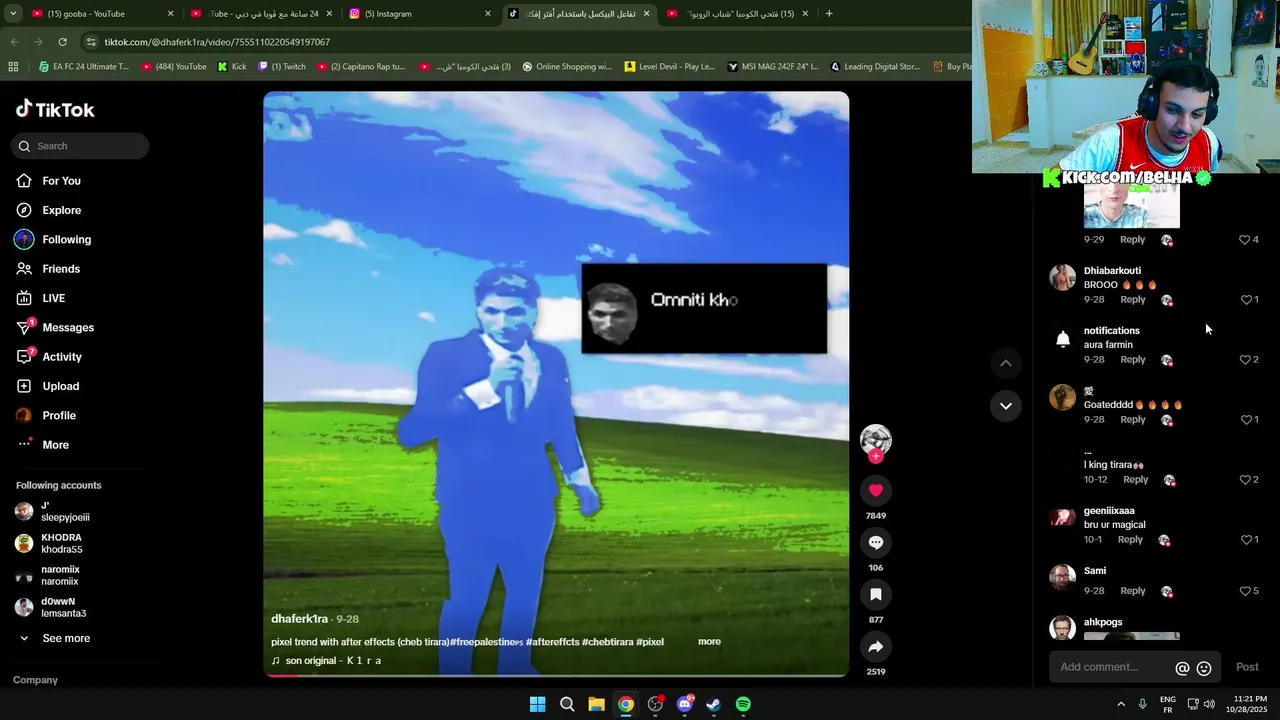Image resolution: width=1280 pixels, height=720 pixels.
Task: Reply to geeniiixaaa's comment
Action: tap(1130, 540)
